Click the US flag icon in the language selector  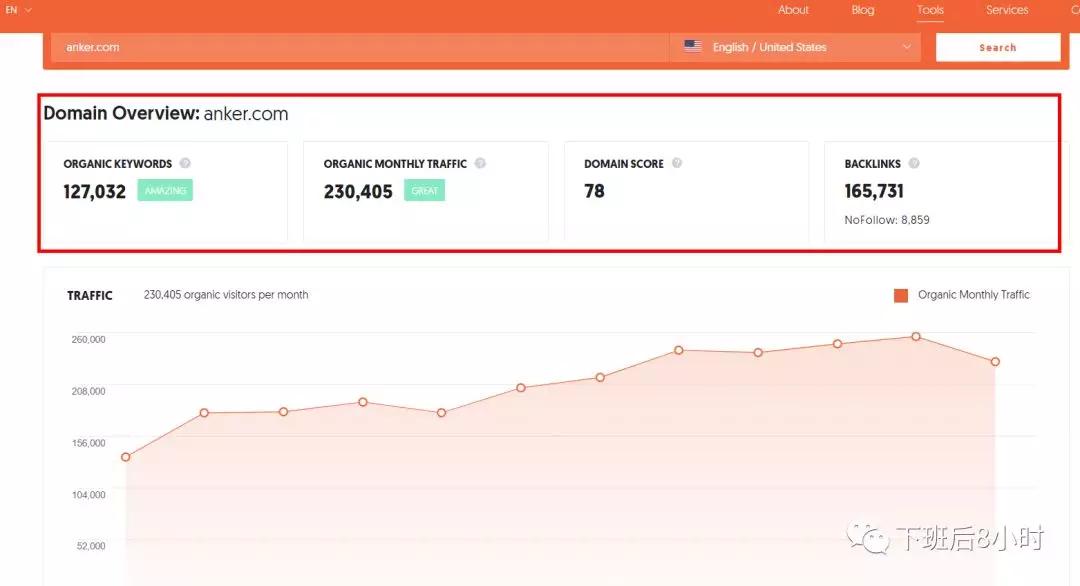click(692, 46)
